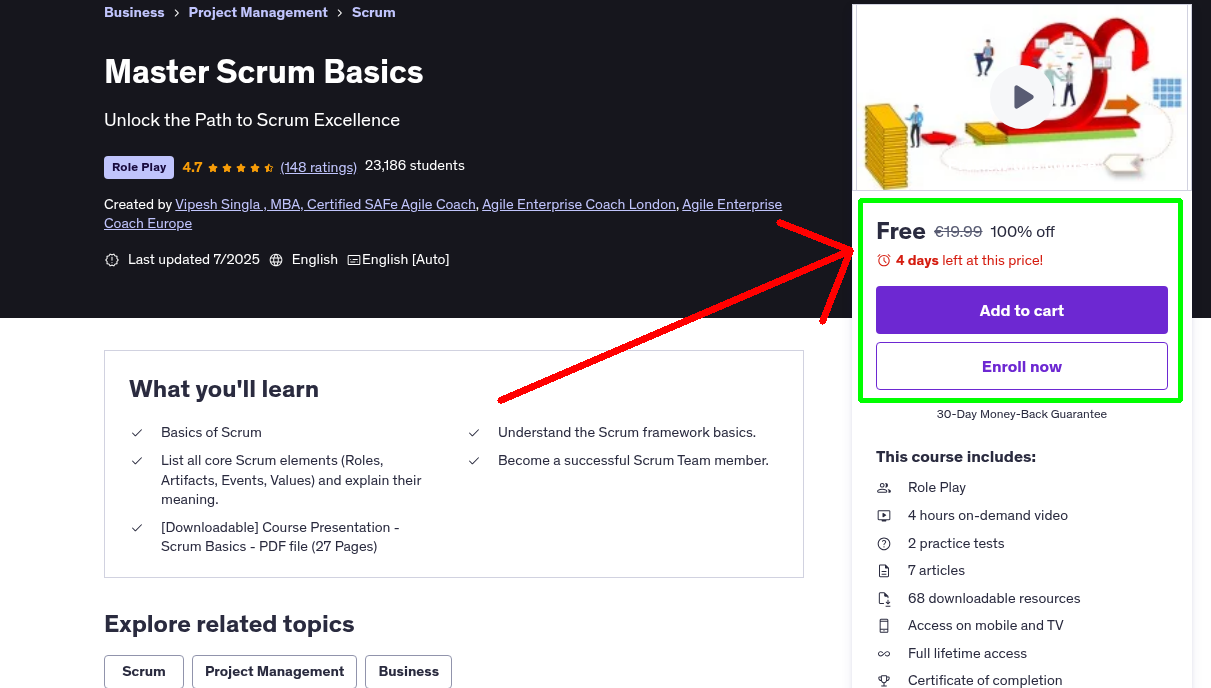1211x688 pixels.
Task: Click the What you'll learn heading
Action: [224, 390]
